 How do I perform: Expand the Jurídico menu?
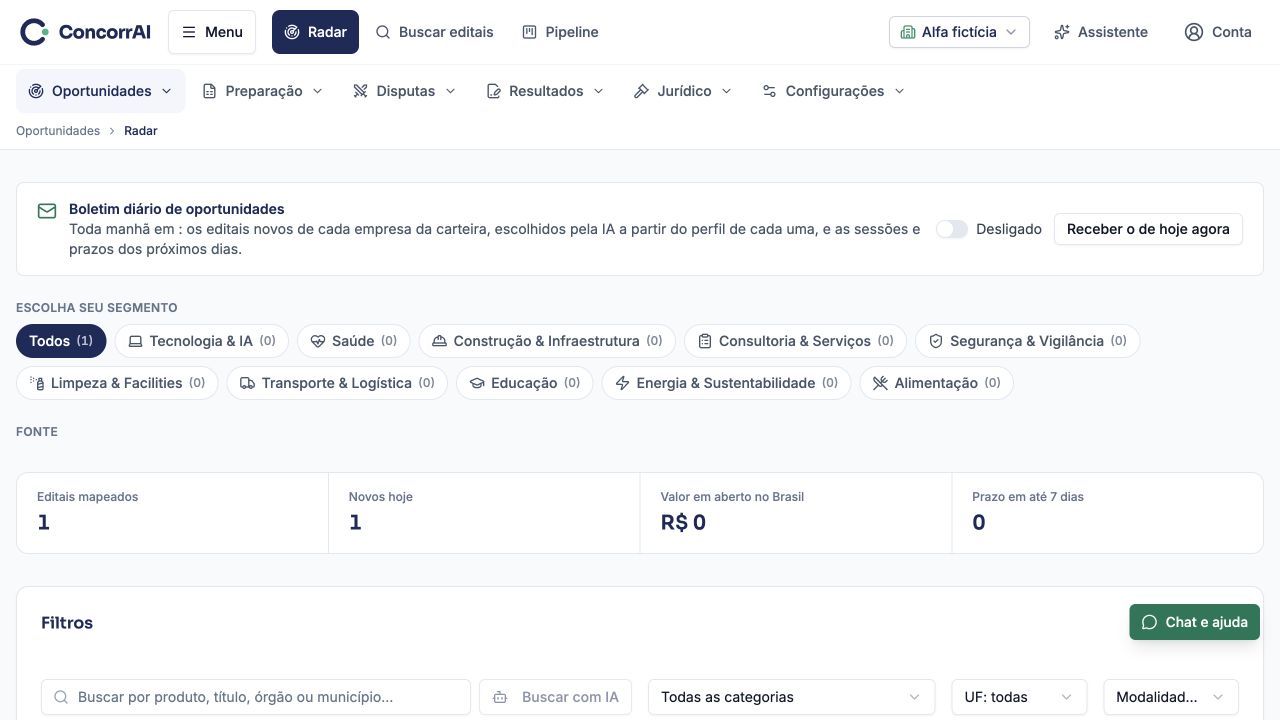tap(683, 91)
